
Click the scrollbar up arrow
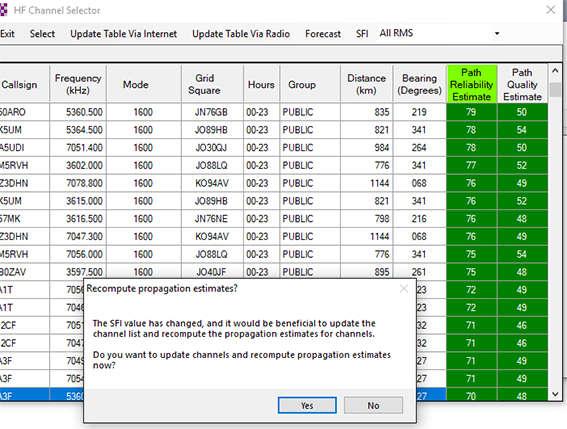(x=555, y=71)
